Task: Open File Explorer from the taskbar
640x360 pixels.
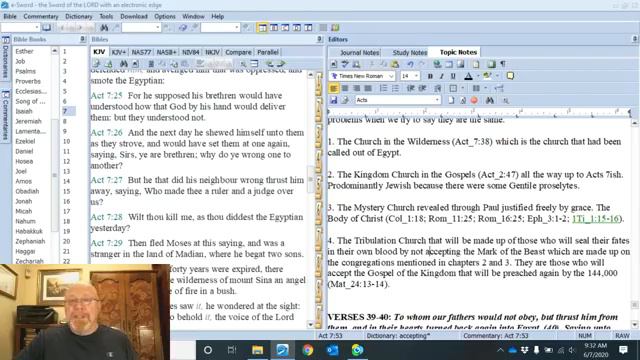Action: click(x=257, y=350)
